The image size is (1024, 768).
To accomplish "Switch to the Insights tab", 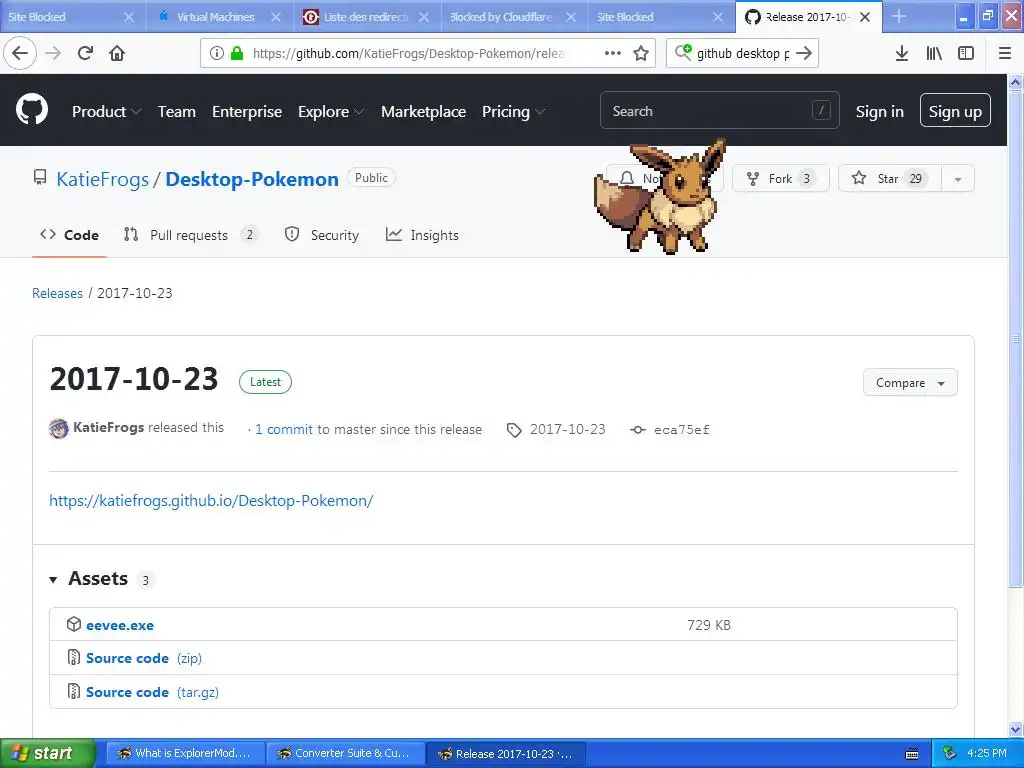I will click(422, 235).
